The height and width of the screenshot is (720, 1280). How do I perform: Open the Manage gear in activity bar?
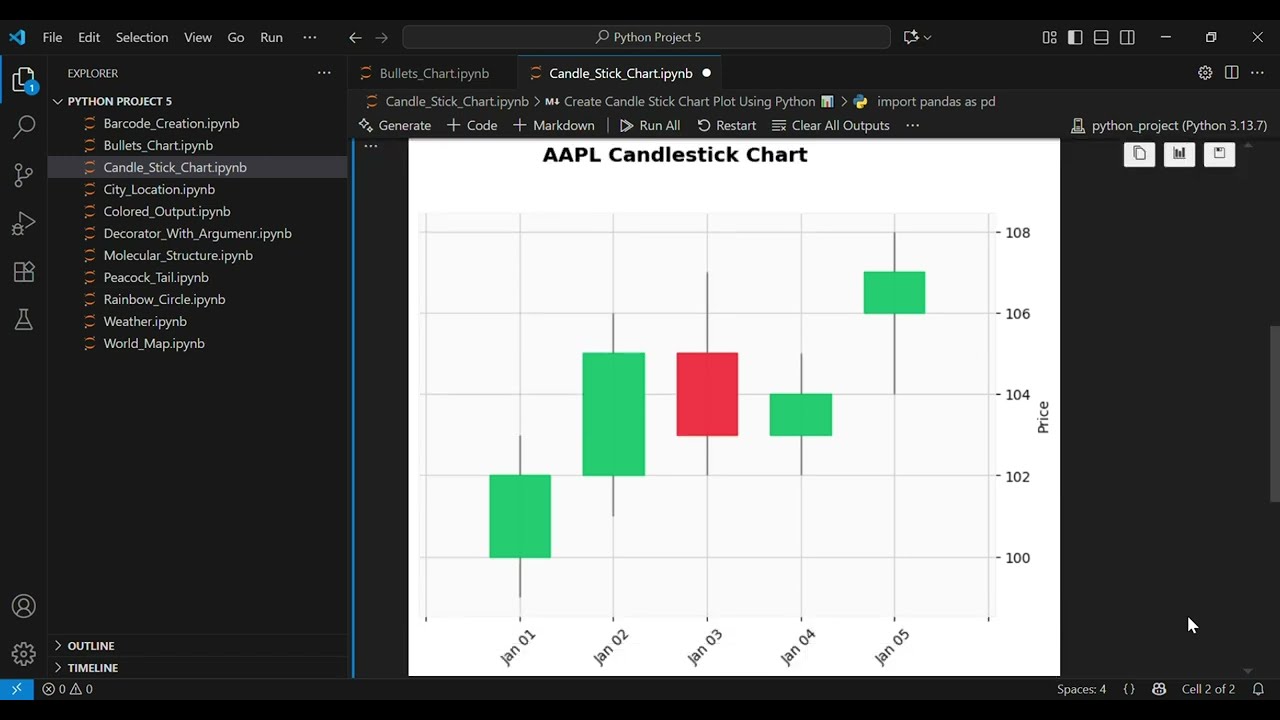click(24, 654)
